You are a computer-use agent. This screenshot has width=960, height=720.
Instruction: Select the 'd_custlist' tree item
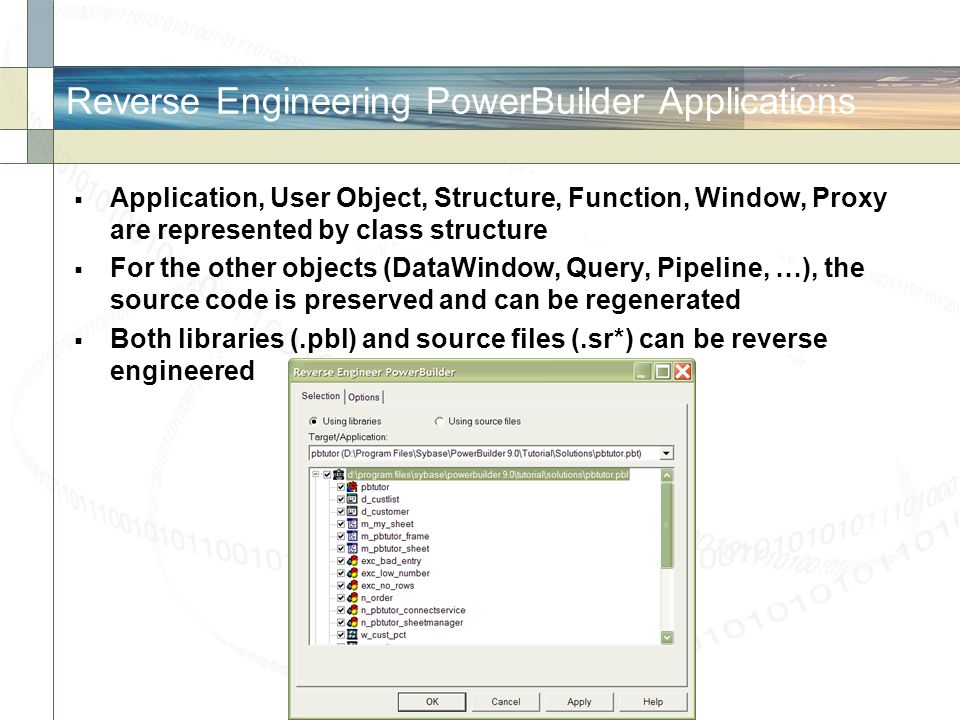point(380,499)
